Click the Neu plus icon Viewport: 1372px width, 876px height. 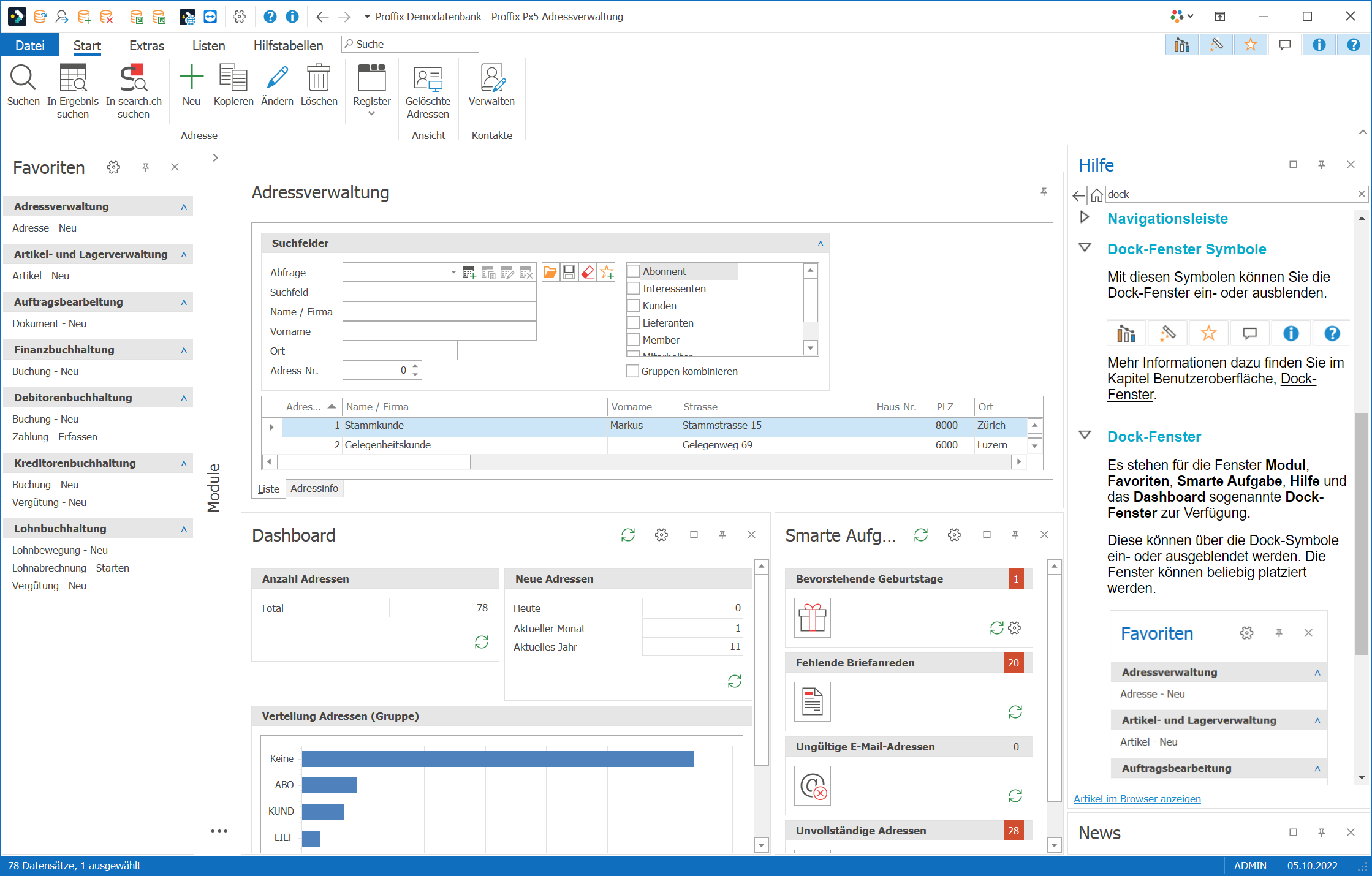tap(191, 78)
